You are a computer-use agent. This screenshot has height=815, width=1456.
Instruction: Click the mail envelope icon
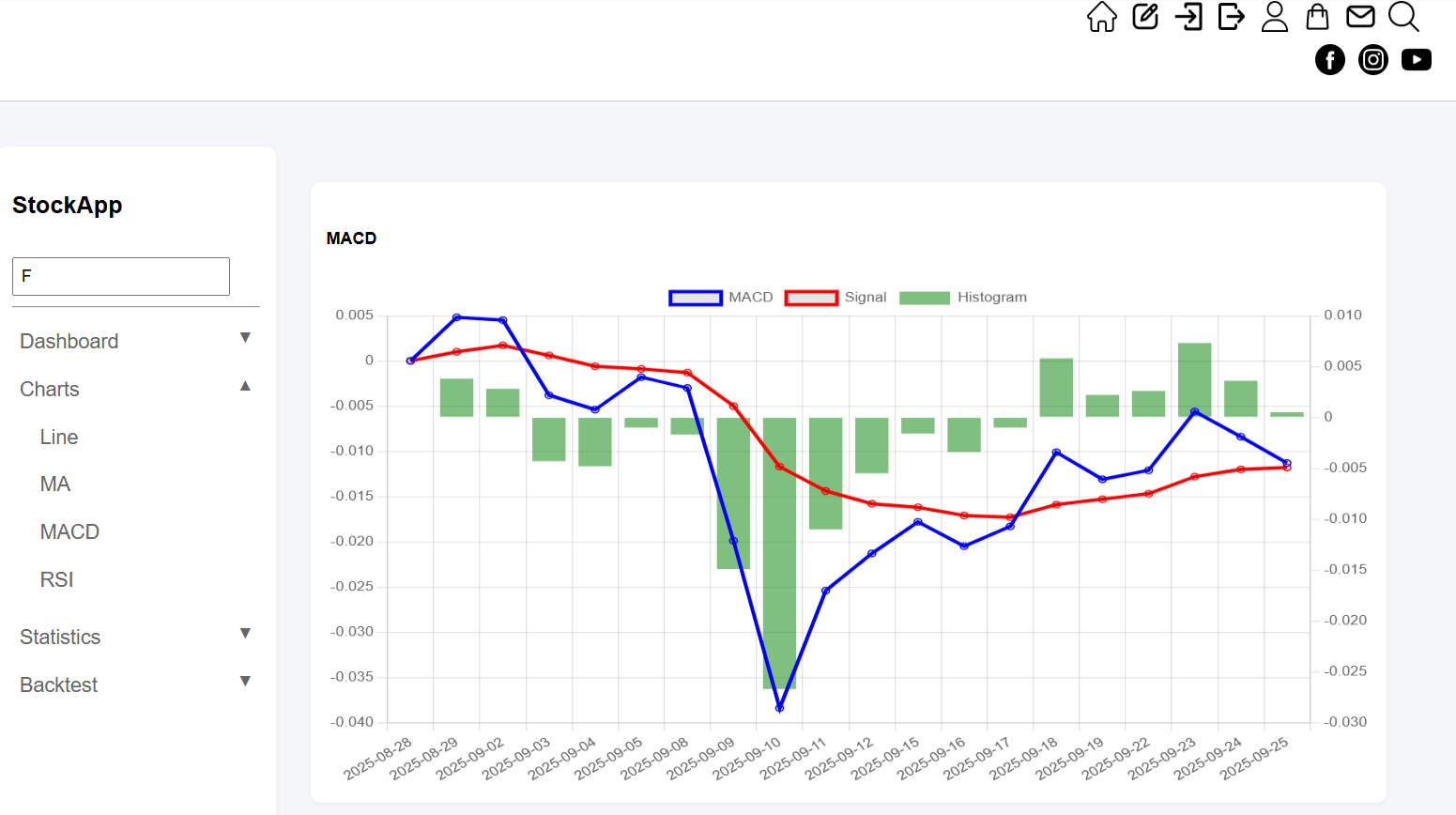pos(1360,17)
